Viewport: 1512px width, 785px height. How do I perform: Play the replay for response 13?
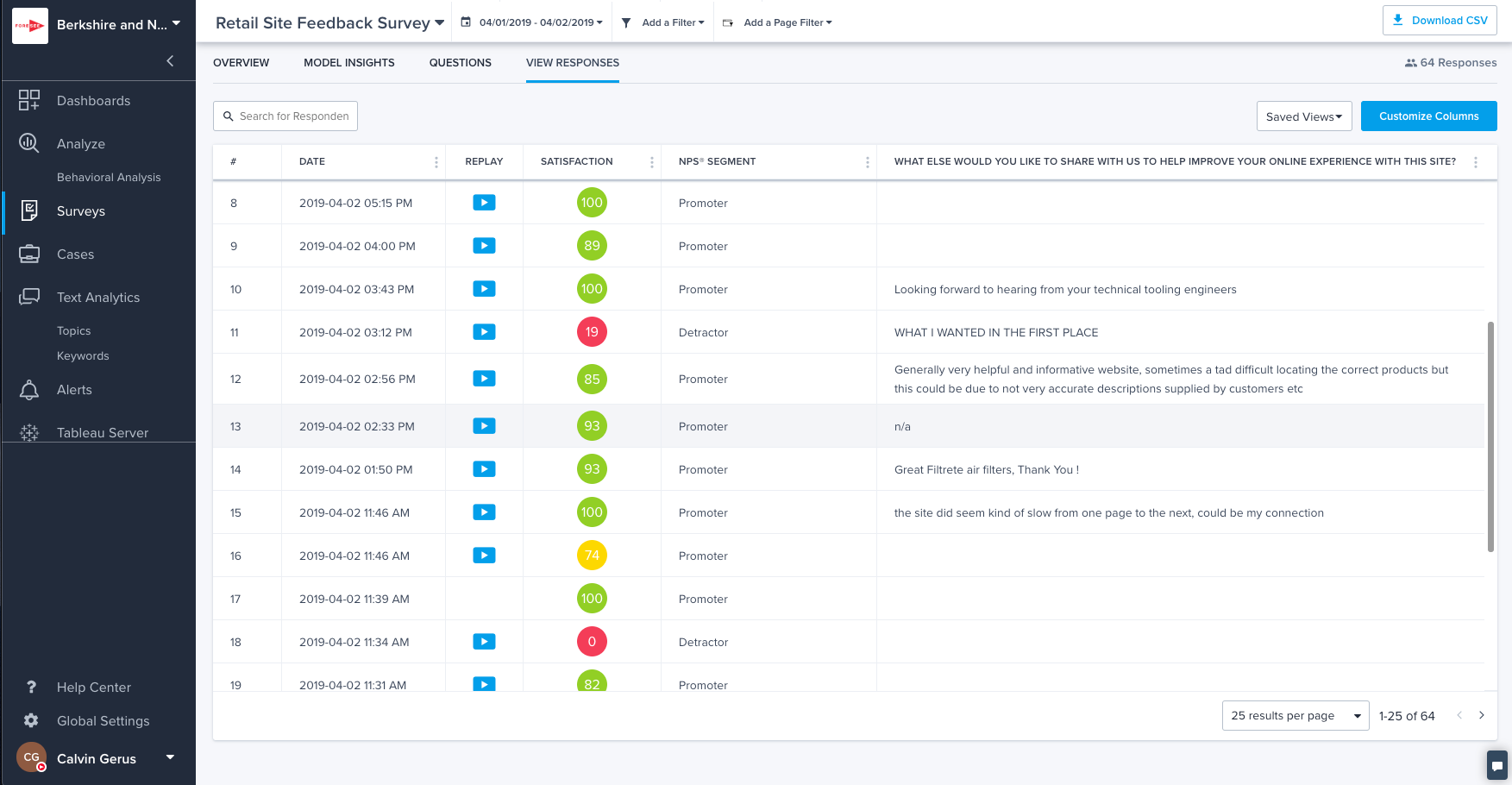484,426
